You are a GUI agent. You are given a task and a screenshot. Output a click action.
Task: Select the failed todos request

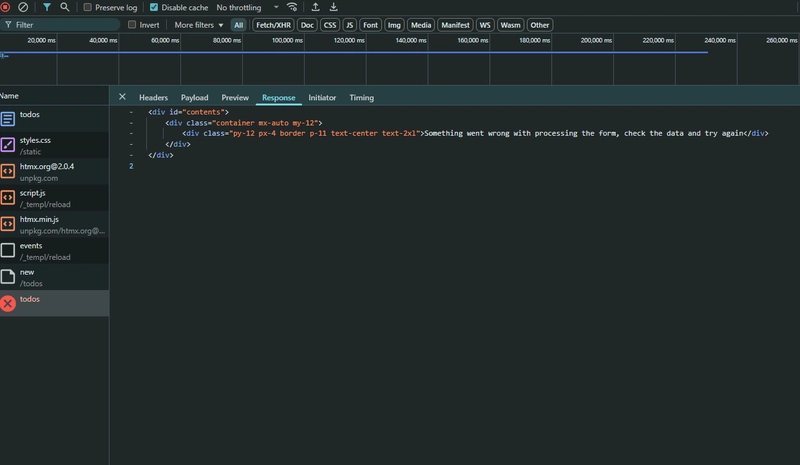pyautogui.click(x=54, y=303)
